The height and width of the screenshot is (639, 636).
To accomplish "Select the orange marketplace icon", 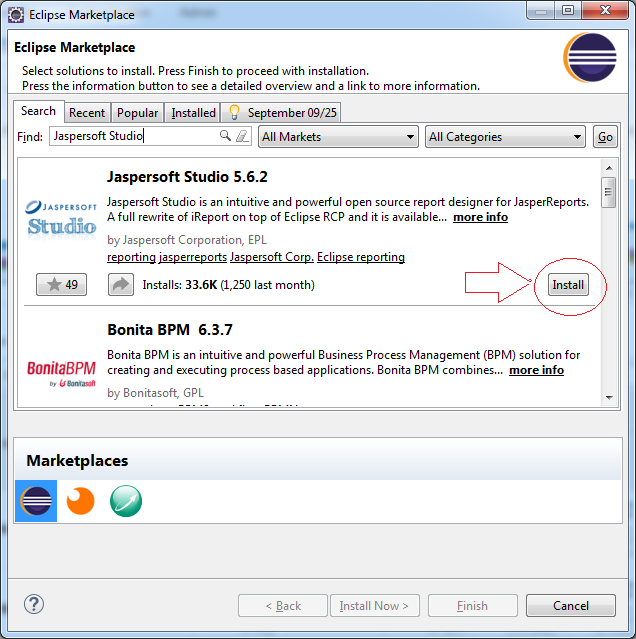I will coord(80,501).
